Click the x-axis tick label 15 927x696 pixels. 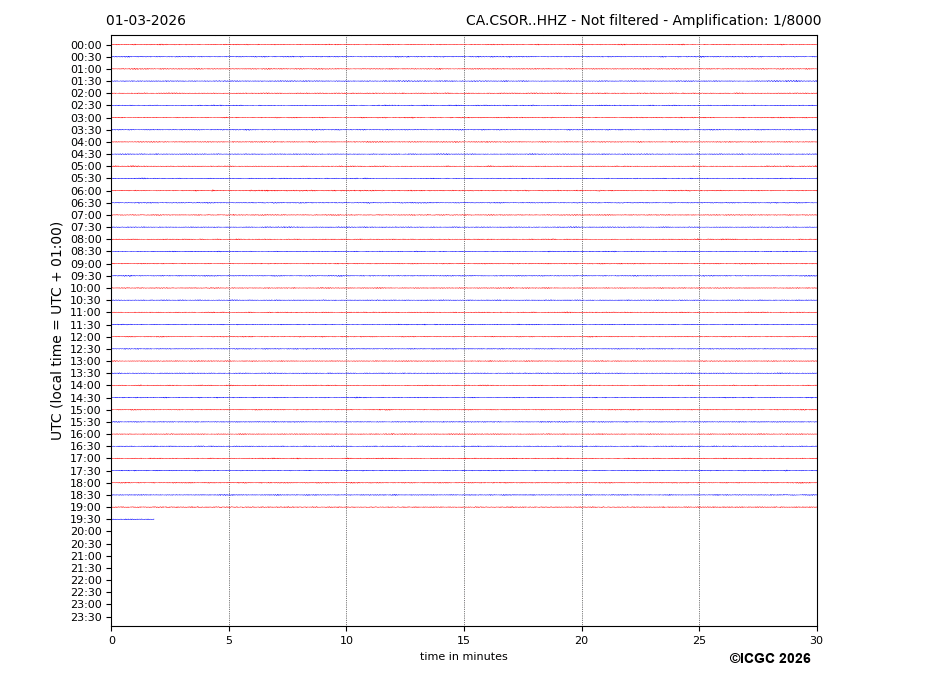pyautogui.click(x=464, y=641)
